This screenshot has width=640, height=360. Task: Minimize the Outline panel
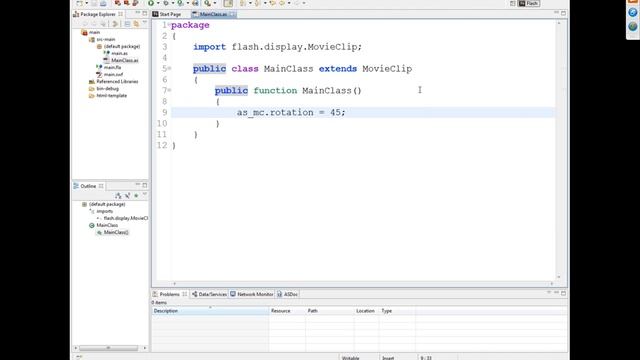[138, 185]
